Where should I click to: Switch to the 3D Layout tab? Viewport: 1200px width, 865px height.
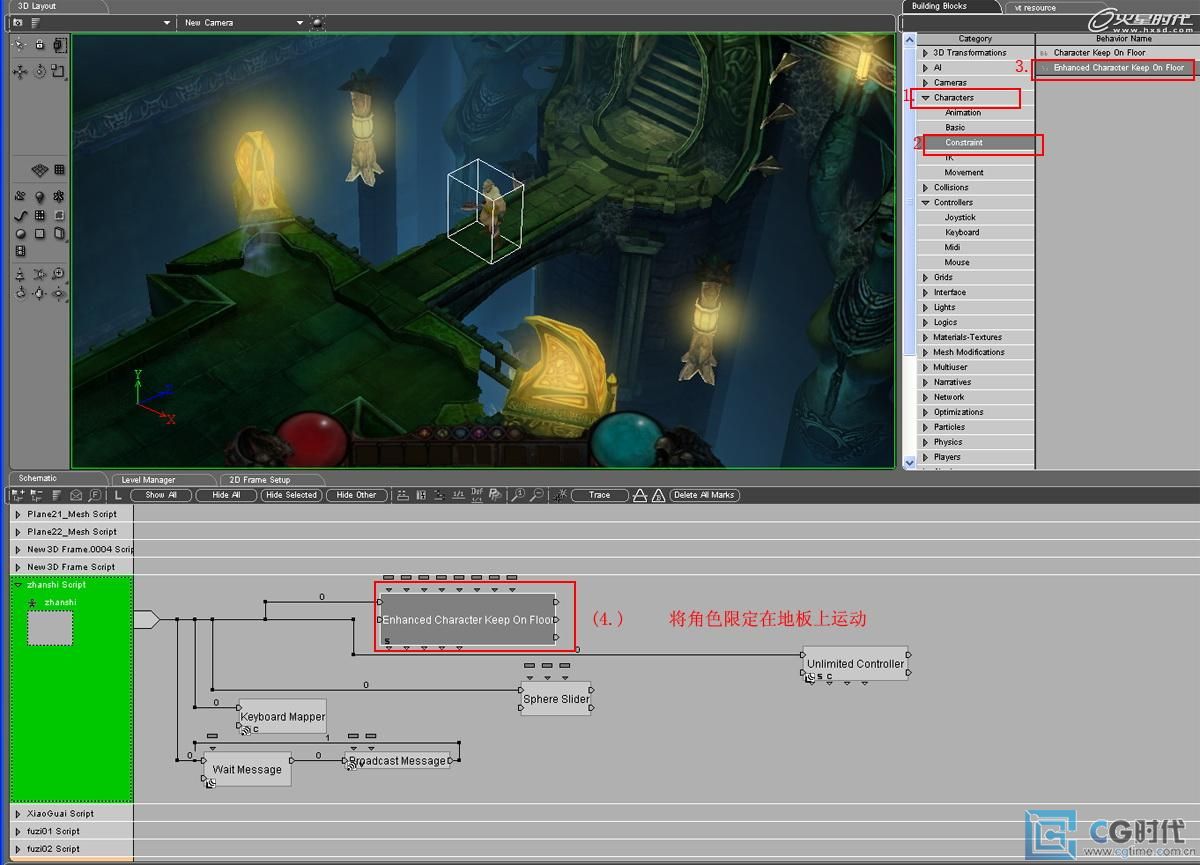tap(37, 6)
